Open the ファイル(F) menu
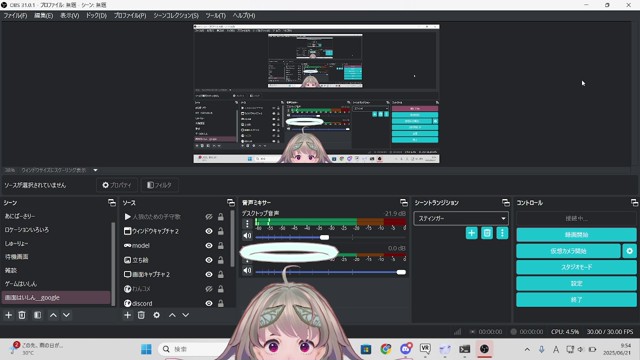640x360 pixels. 15,16
